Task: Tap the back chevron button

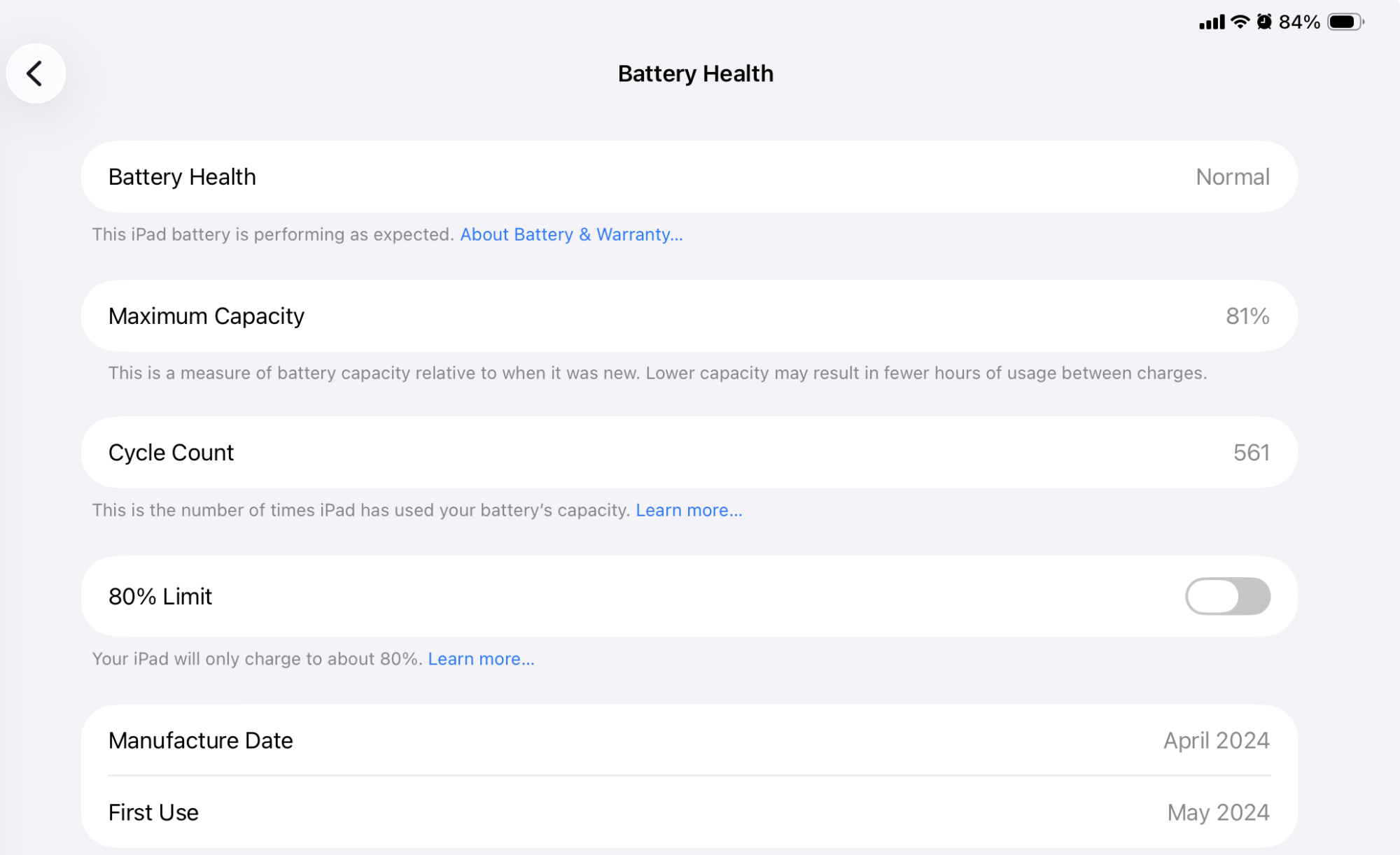Action: (35, 73)
